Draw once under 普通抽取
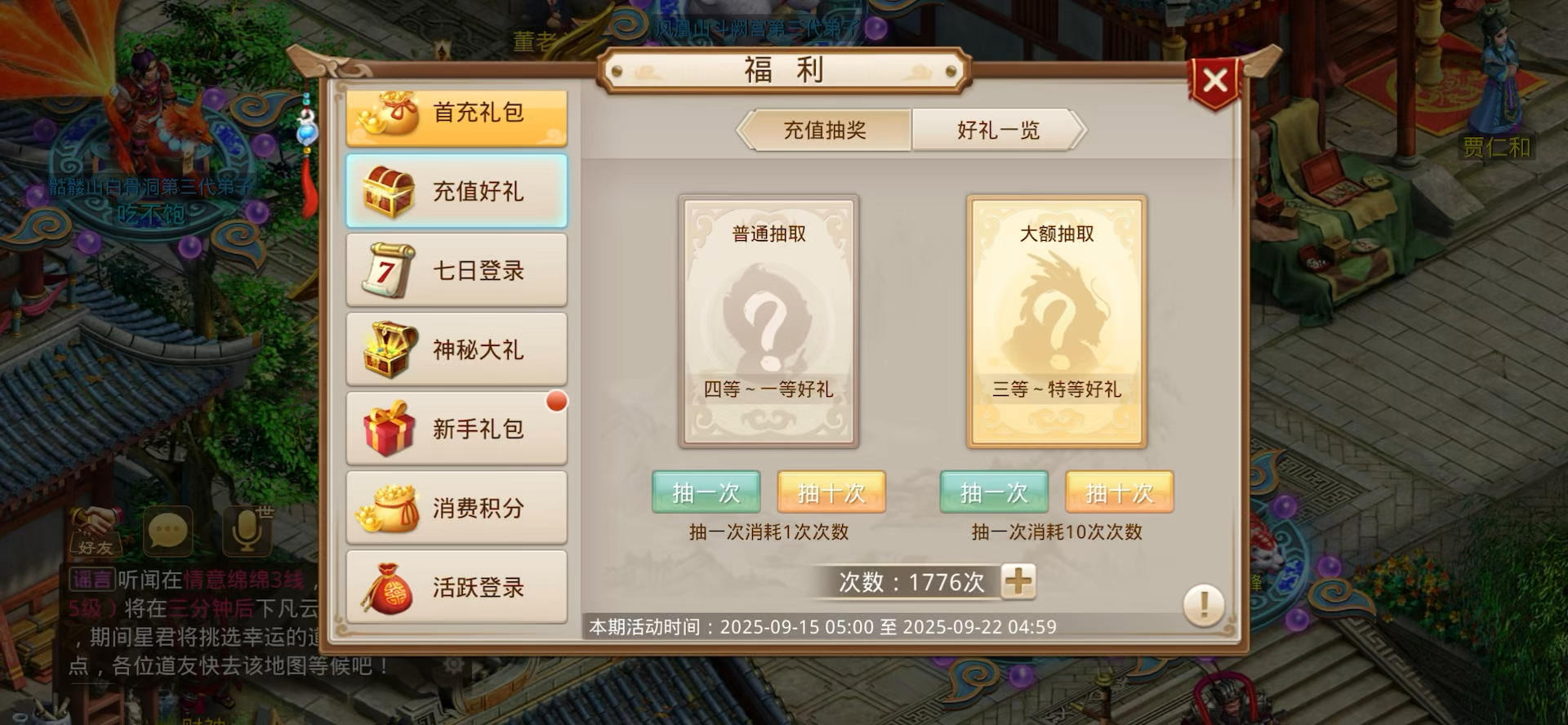This screenshot has height=725, width=1568. 706,492
